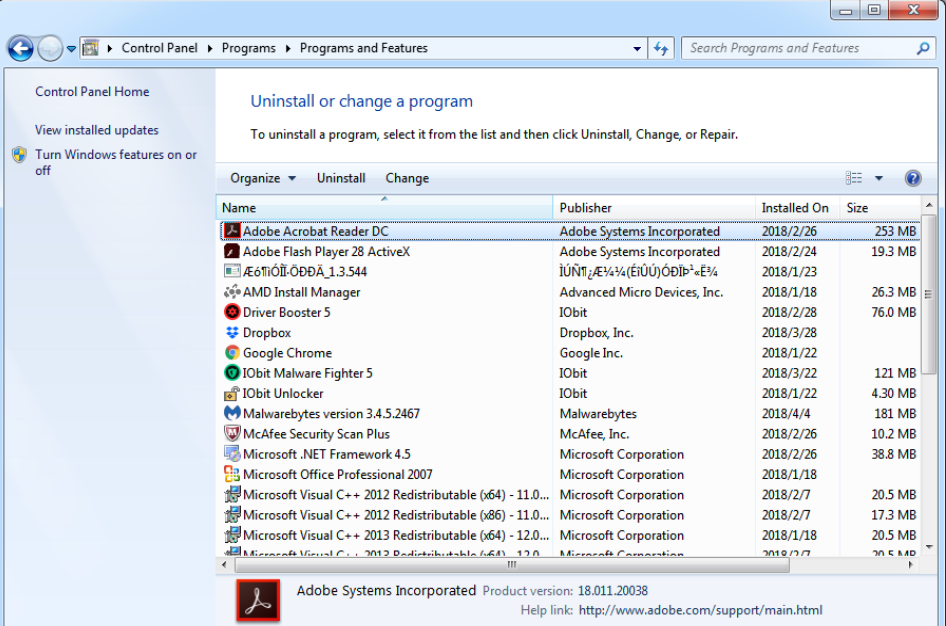The height and width of the screenshot is (626, 946).
Task: Click the vertical scrollbar thumb
Action: click(929, 294)
